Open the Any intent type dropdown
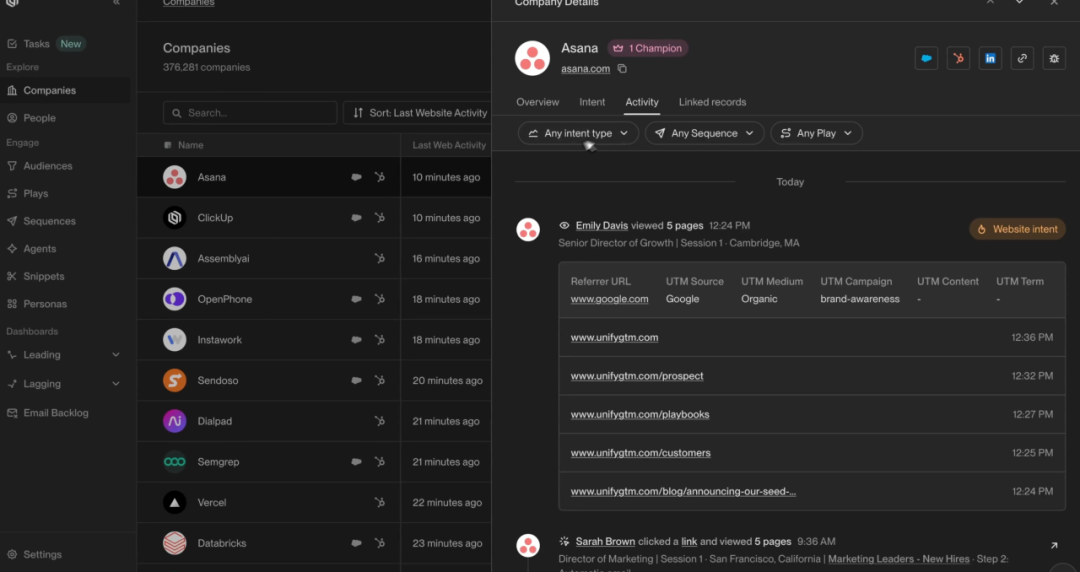Screen dimensions: 1080x572 pyautogui.click(x=579, y=133)
